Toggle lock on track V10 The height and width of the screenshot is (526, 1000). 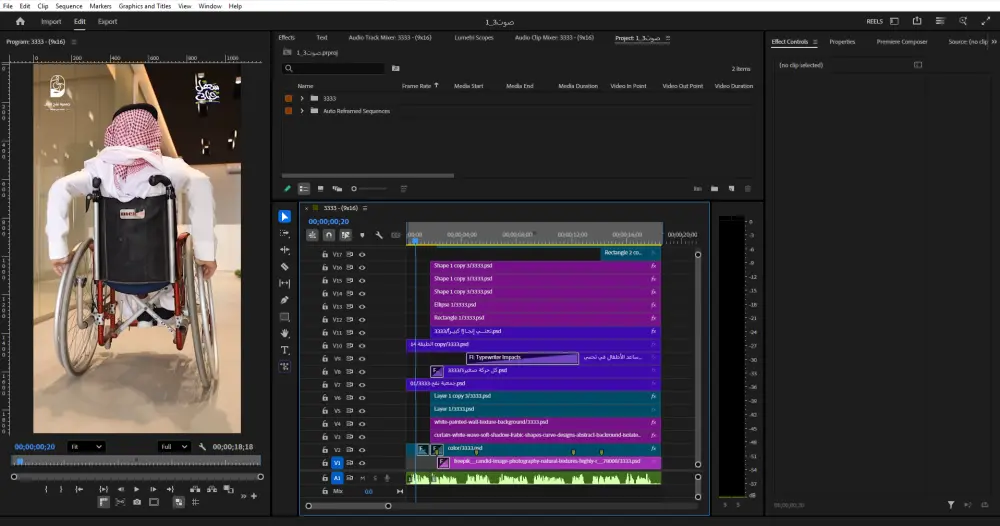pos(325,345)
